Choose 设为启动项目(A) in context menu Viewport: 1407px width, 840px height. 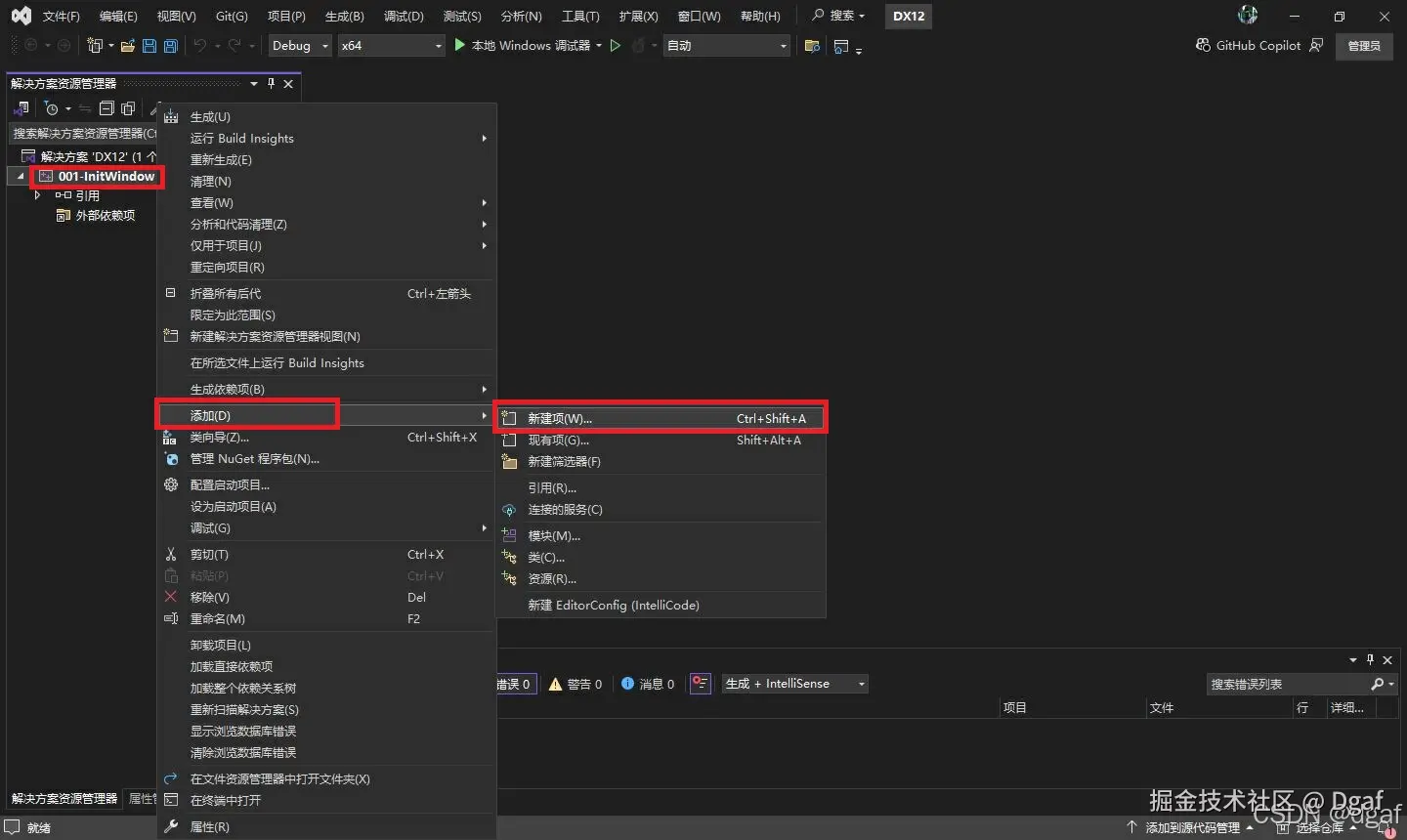pyautogui.click(x=326, y=507)
